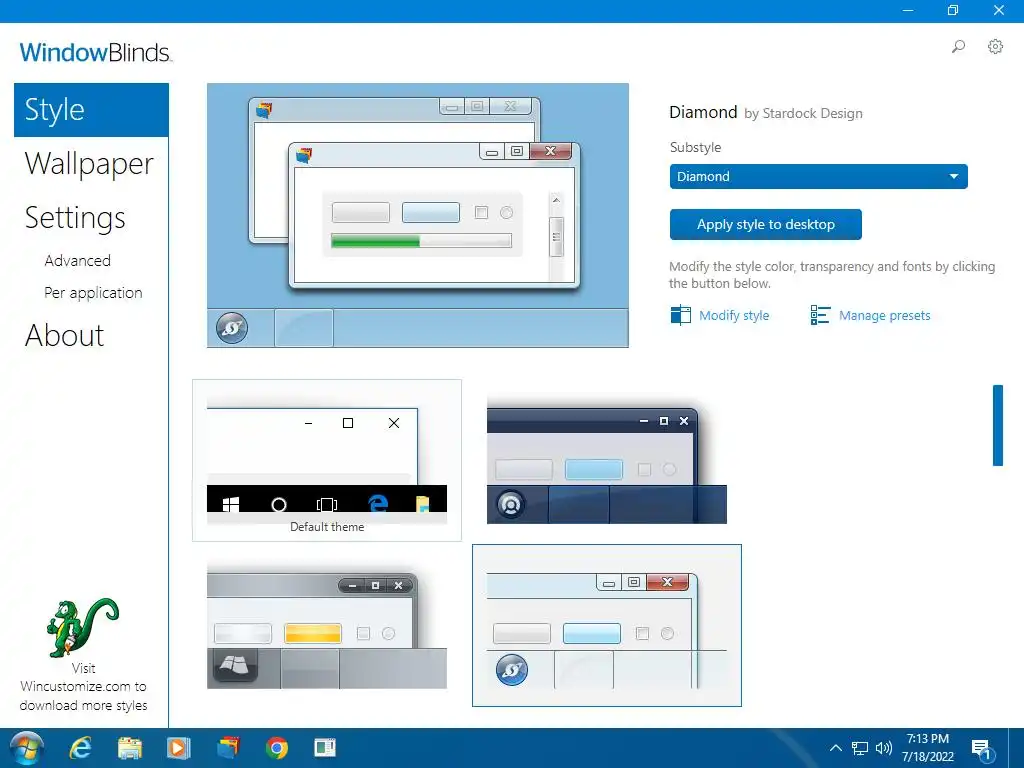Click the Wincustomize green lizard mascot
The width and height of the screenshot is (1024, 768).
click(83, 628)
